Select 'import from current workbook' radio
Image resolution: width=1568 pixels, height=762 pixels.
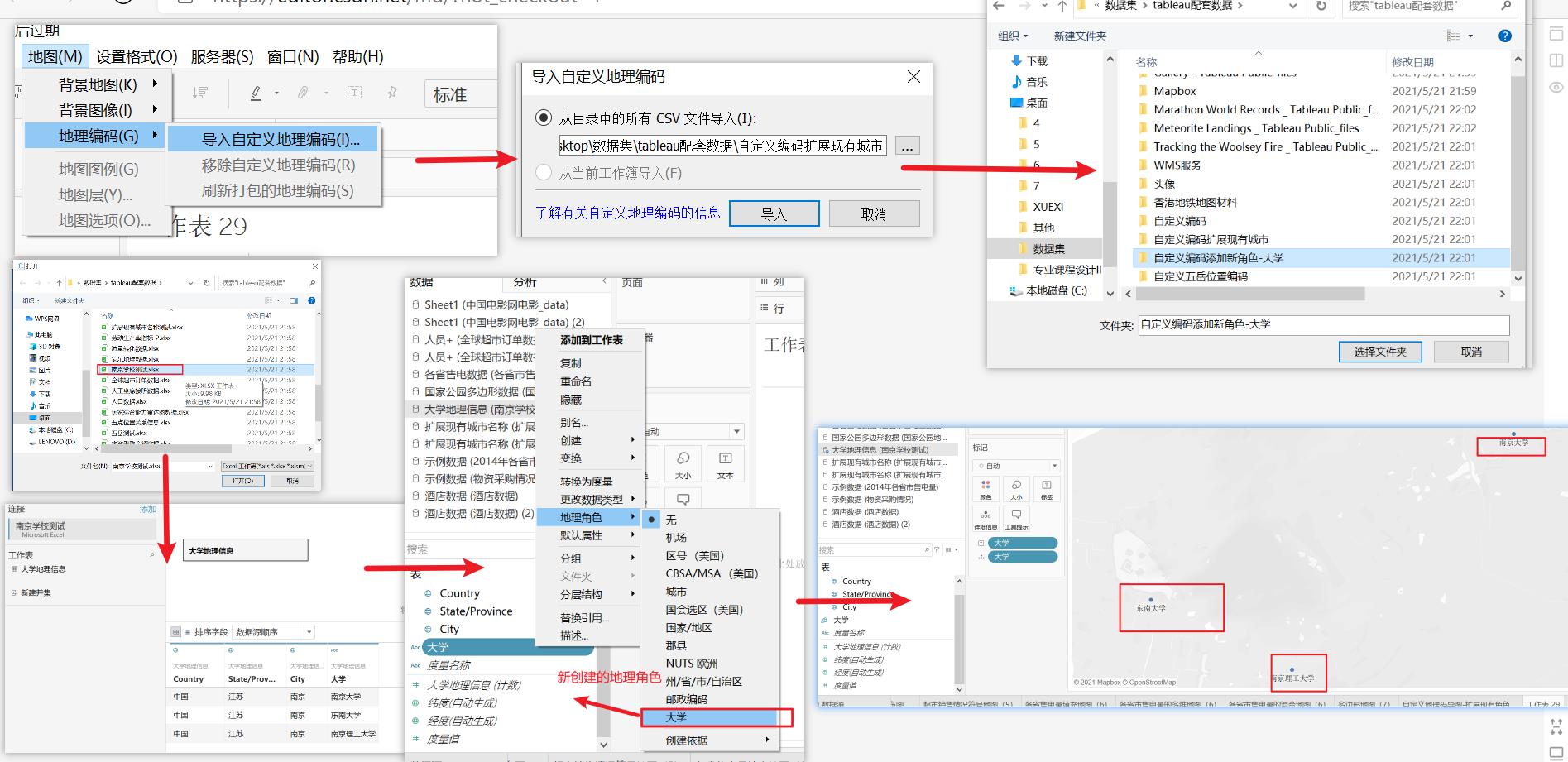pyautogui.click(x=544, y=173)
